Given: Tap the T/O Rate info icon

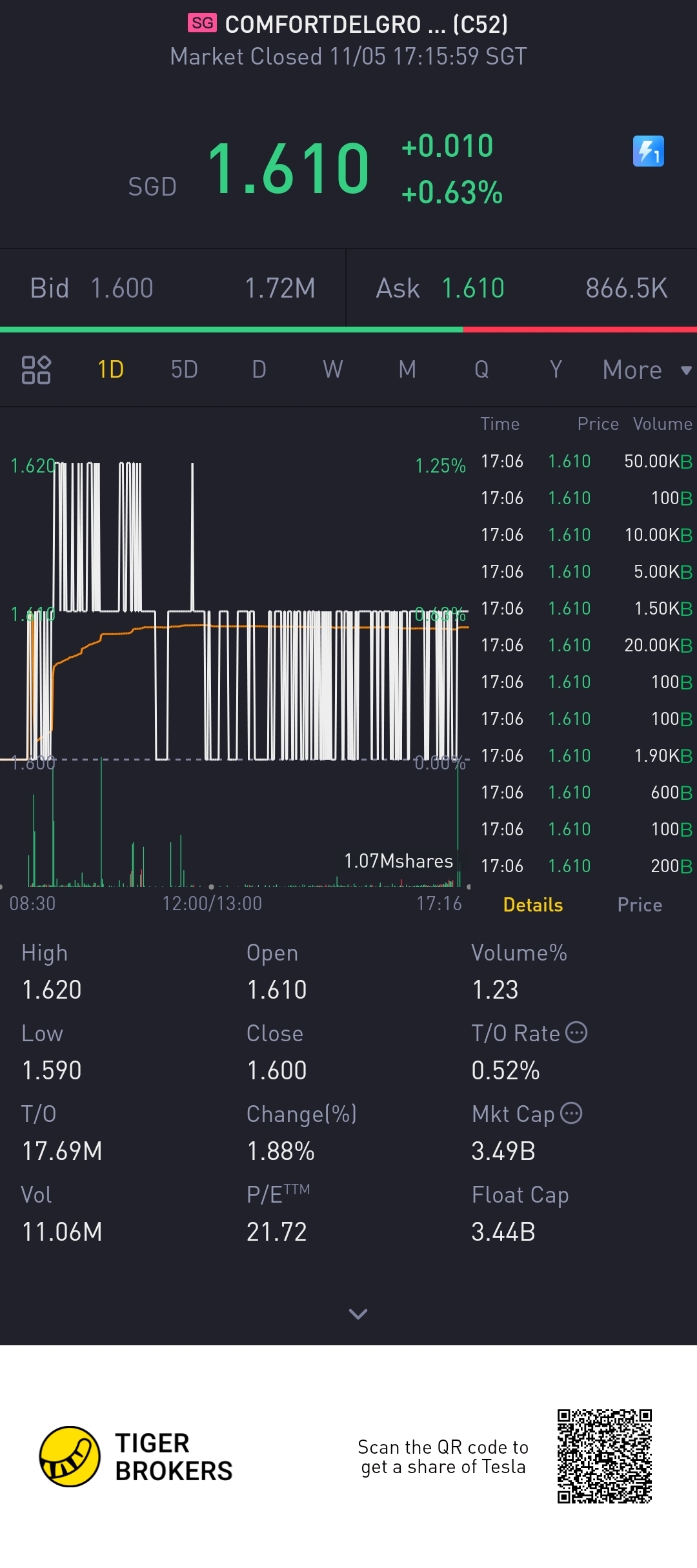Looking at the screenshot, I should (576, 1033).
